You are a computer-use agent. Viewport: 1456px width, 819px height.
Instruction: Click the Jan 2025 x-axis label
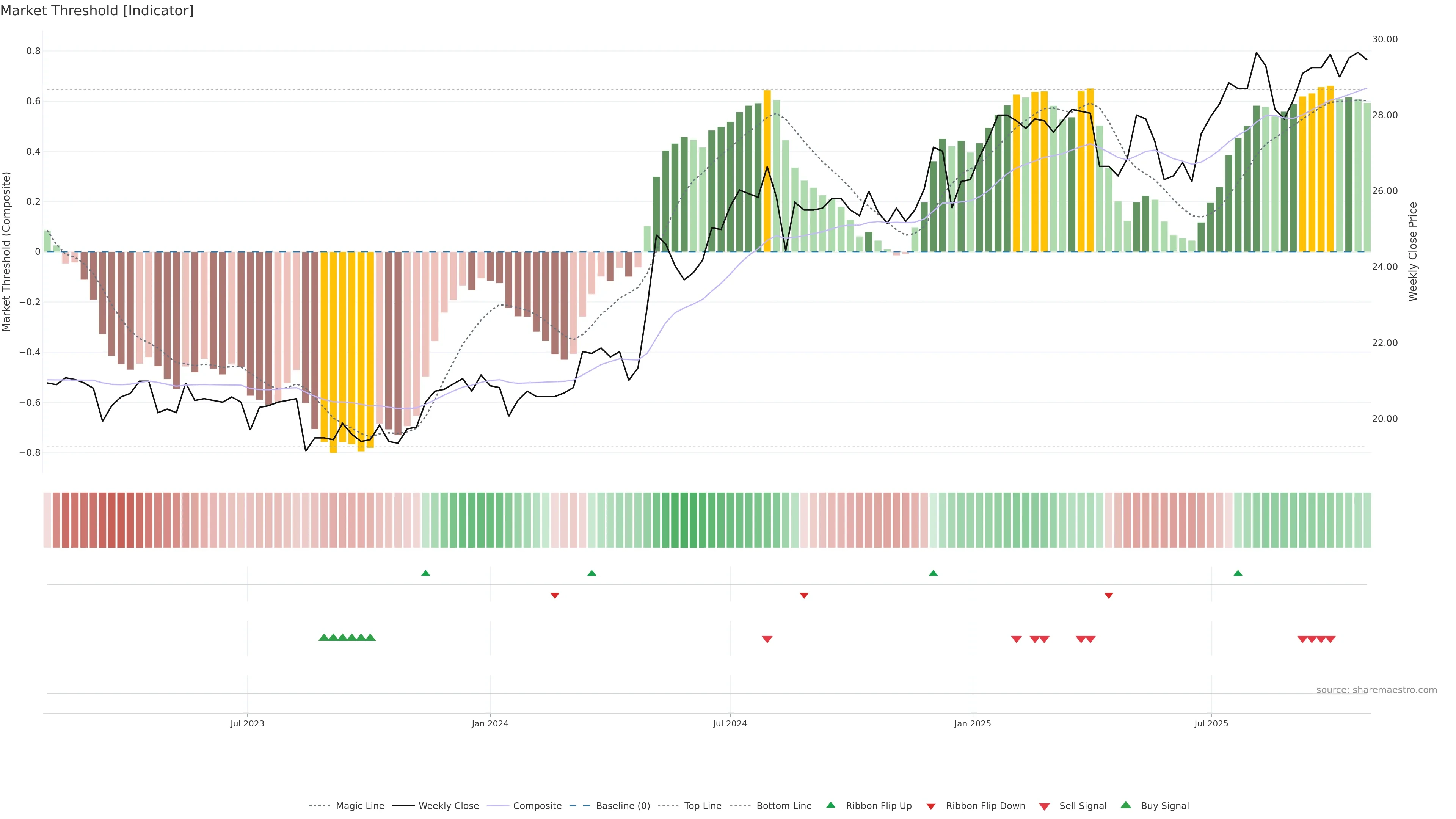972,723
